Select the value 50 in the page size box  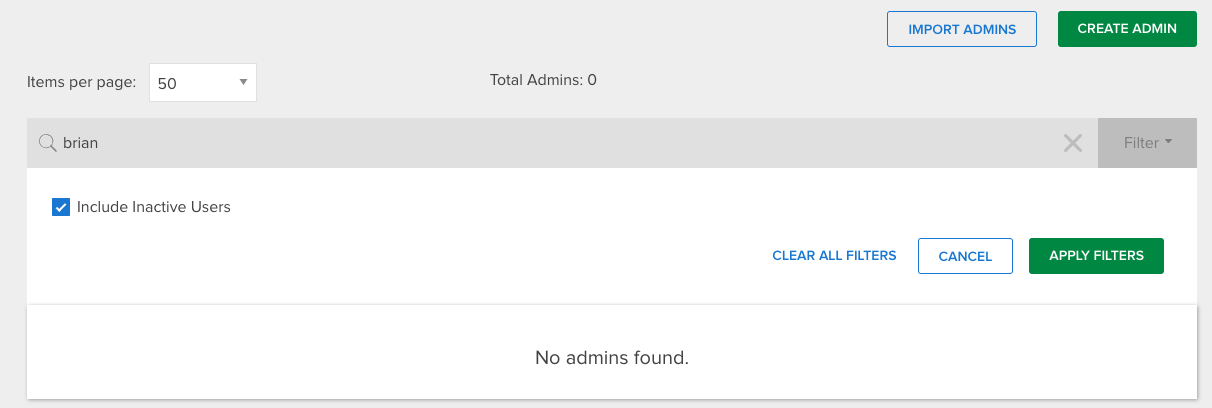[167, 84]
